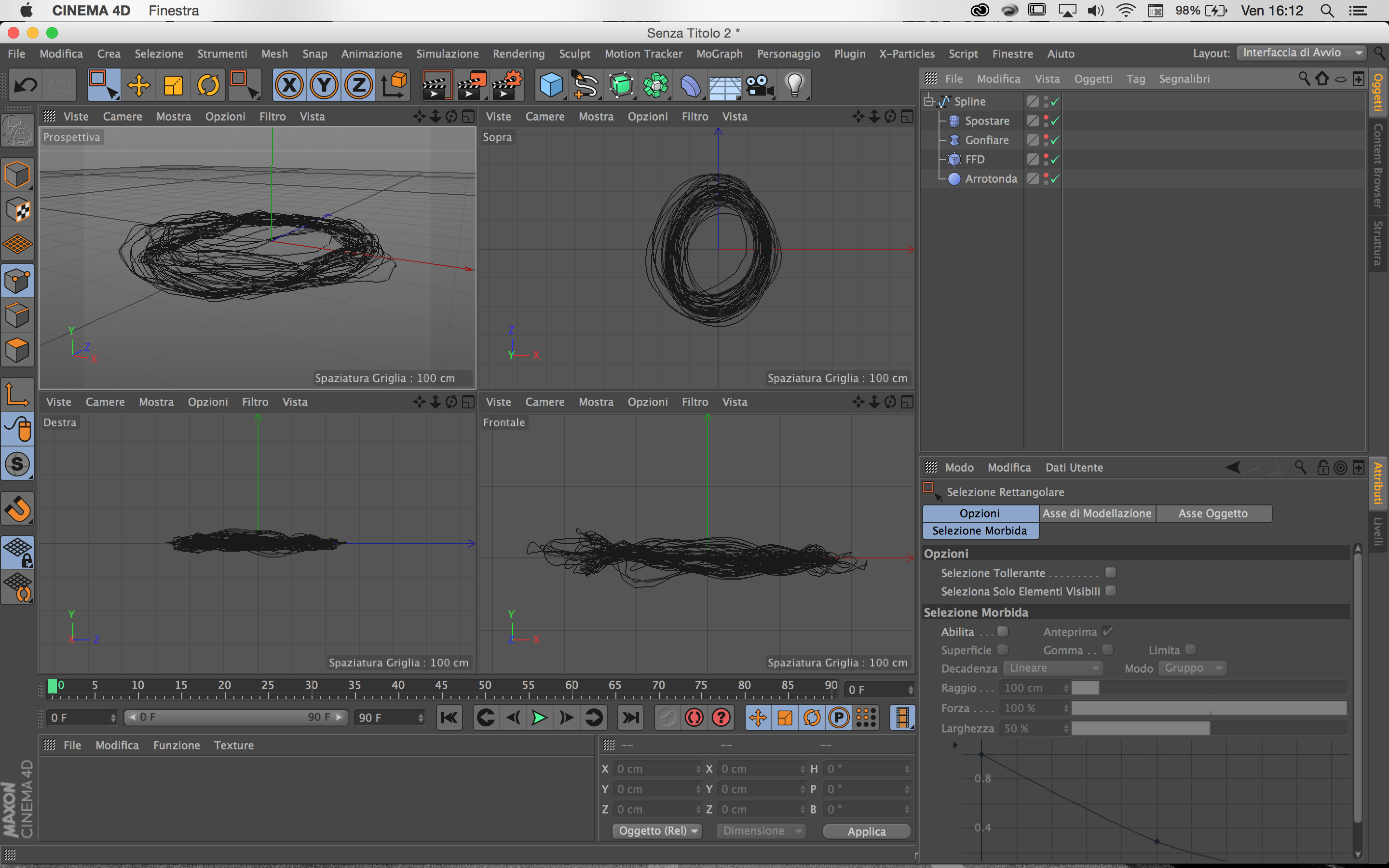Collapse the Spline tree item

pos(928,102)
